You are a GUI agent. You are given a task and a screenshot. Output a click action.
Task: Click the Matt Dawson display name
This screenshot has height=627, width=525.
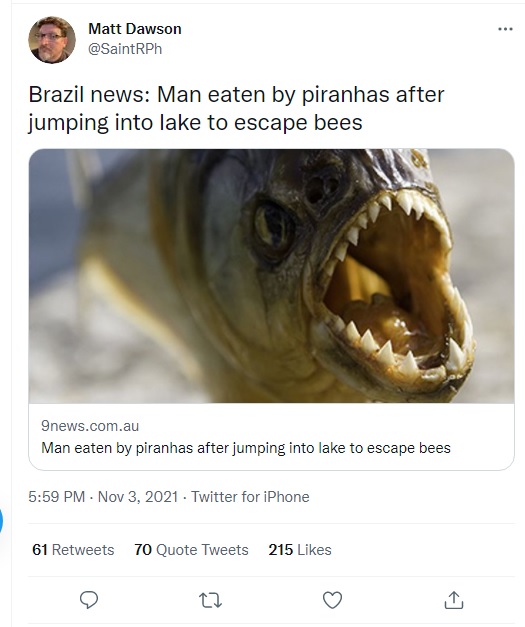pos(135,29)
